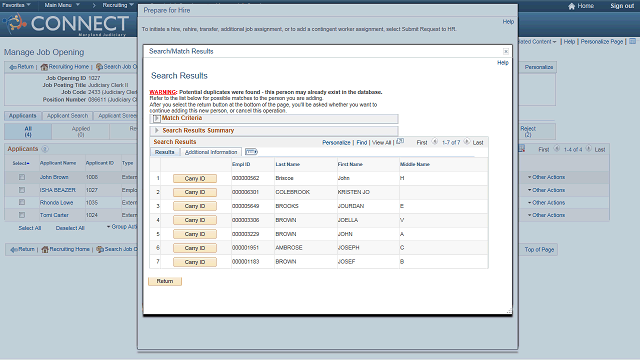640x360 pixels.
Task: Click Help link in Prepare for Hire window
Action: [508, 22]
